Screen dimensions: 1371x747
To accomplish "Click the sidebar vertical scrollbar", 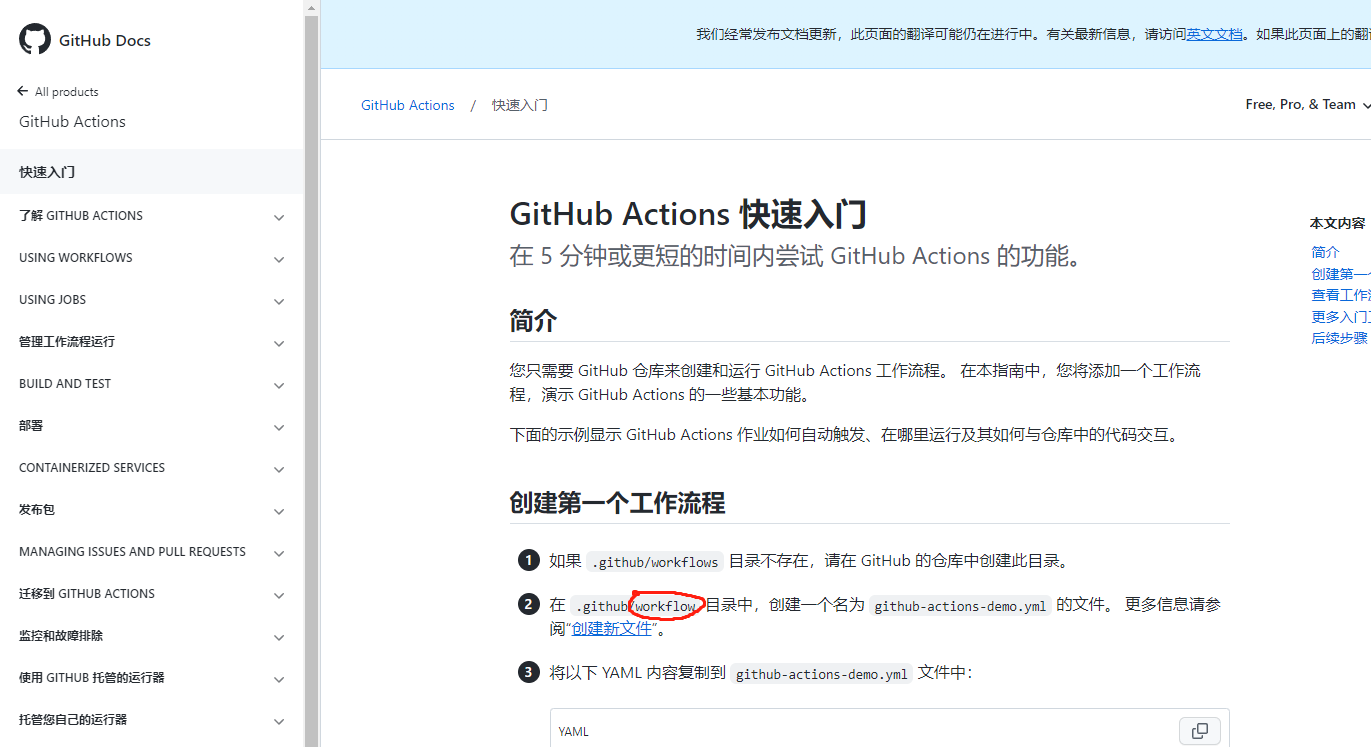I will pyautogui.click(x=311, y=380).
